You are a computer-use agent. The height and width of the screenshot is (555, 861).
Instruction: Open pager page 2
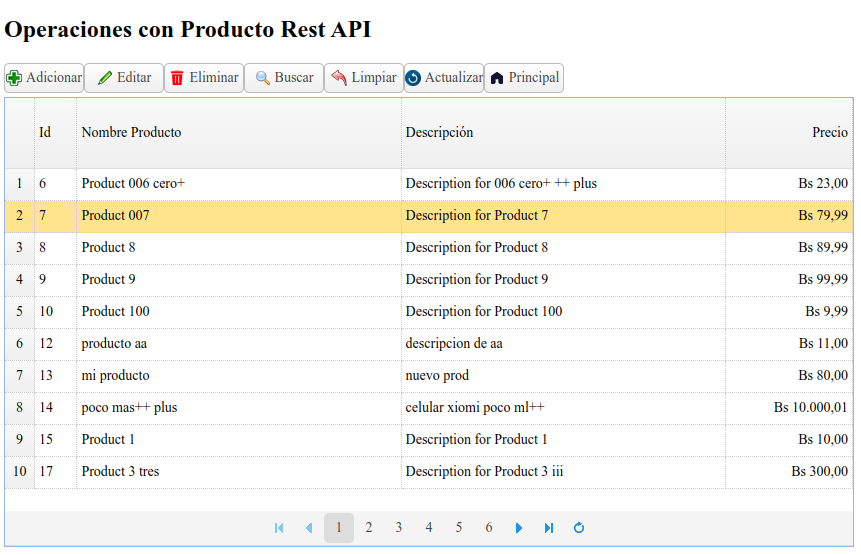tap(369, 528)
